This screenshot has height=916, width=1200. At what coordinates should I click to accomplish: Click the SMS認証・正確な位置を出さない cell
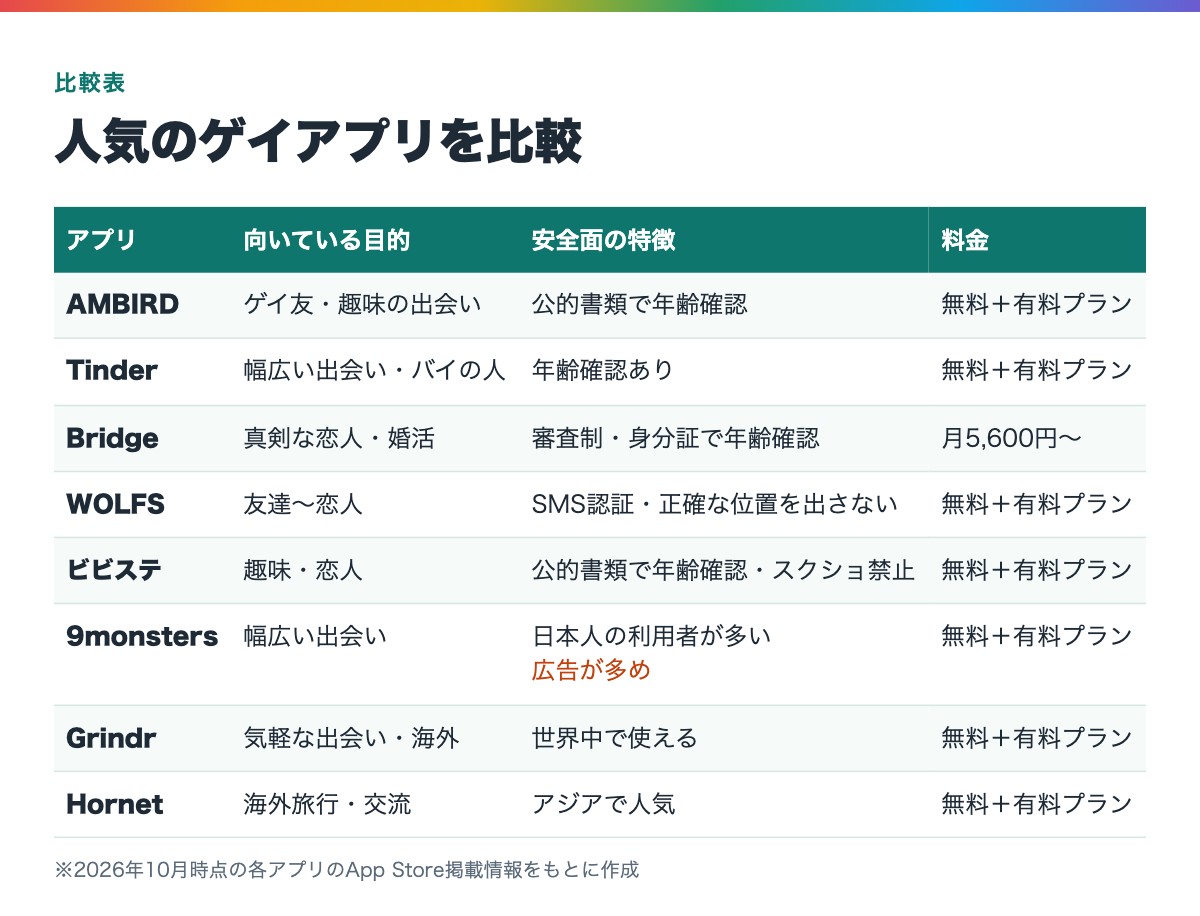pyautogui.click(x=723, y=504)
